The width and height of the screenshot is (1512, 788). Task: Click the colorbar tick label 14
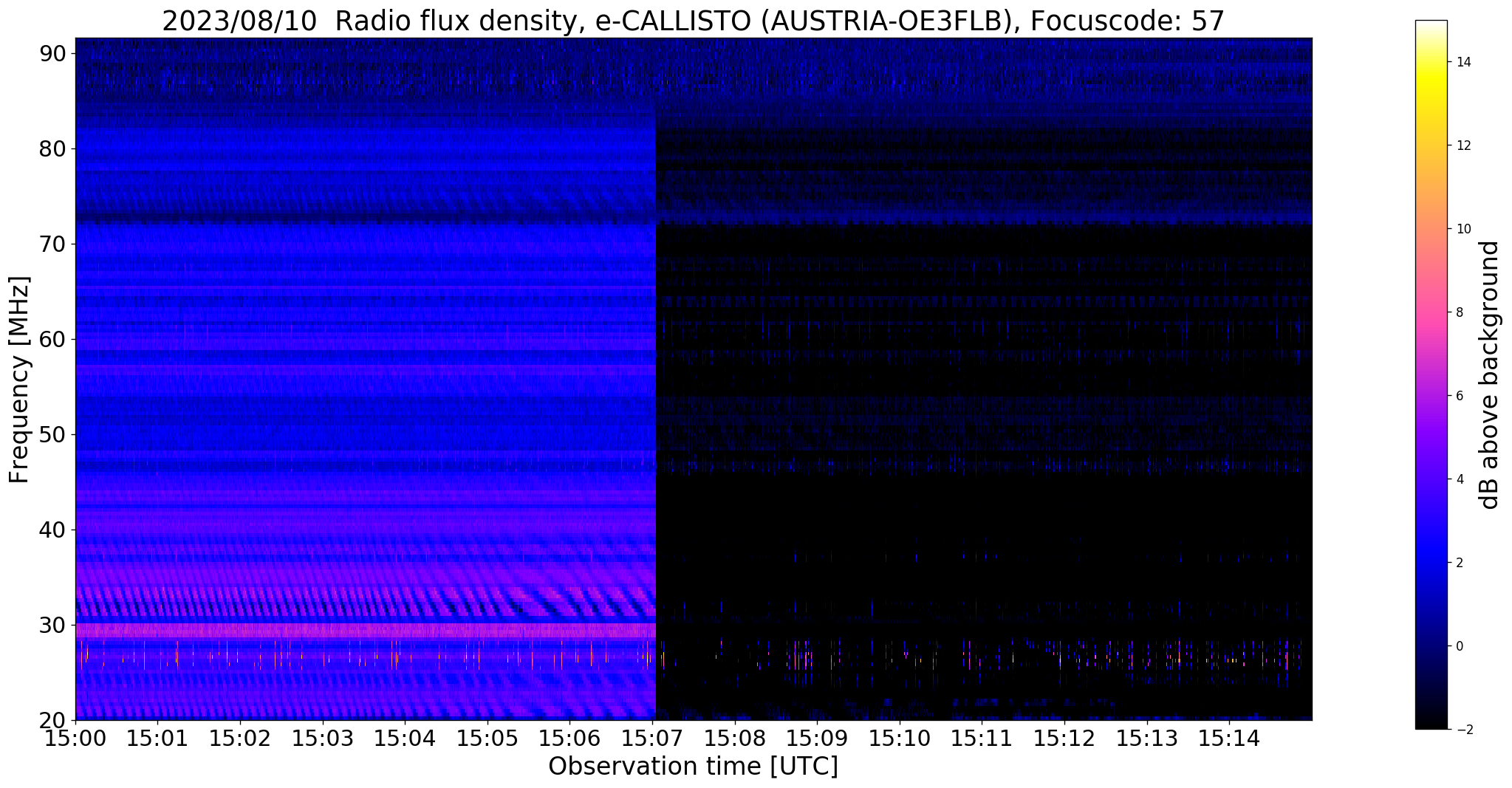(1463, 62)
